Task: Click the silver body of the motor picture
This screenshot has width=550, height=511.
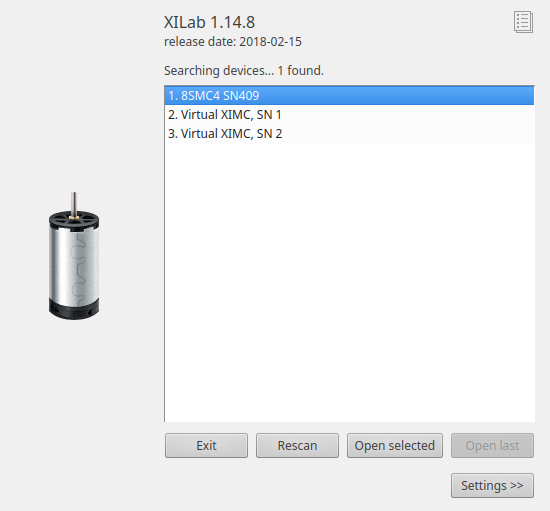Action: point(74,264)
